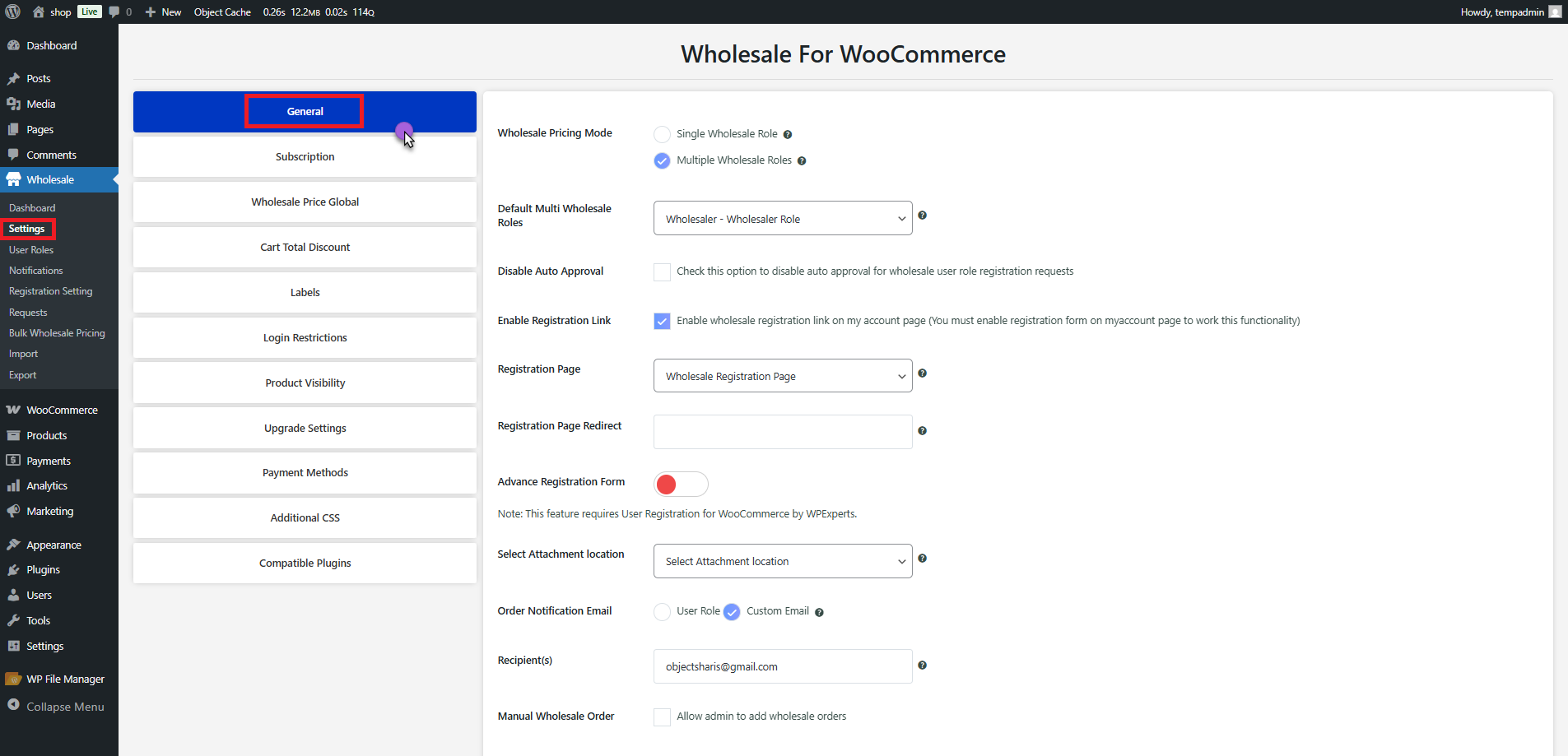The height and width of the screenshot is (756, 1568).
Task: Click the Comments icon in the sidebar
Action: pos(15,155)
